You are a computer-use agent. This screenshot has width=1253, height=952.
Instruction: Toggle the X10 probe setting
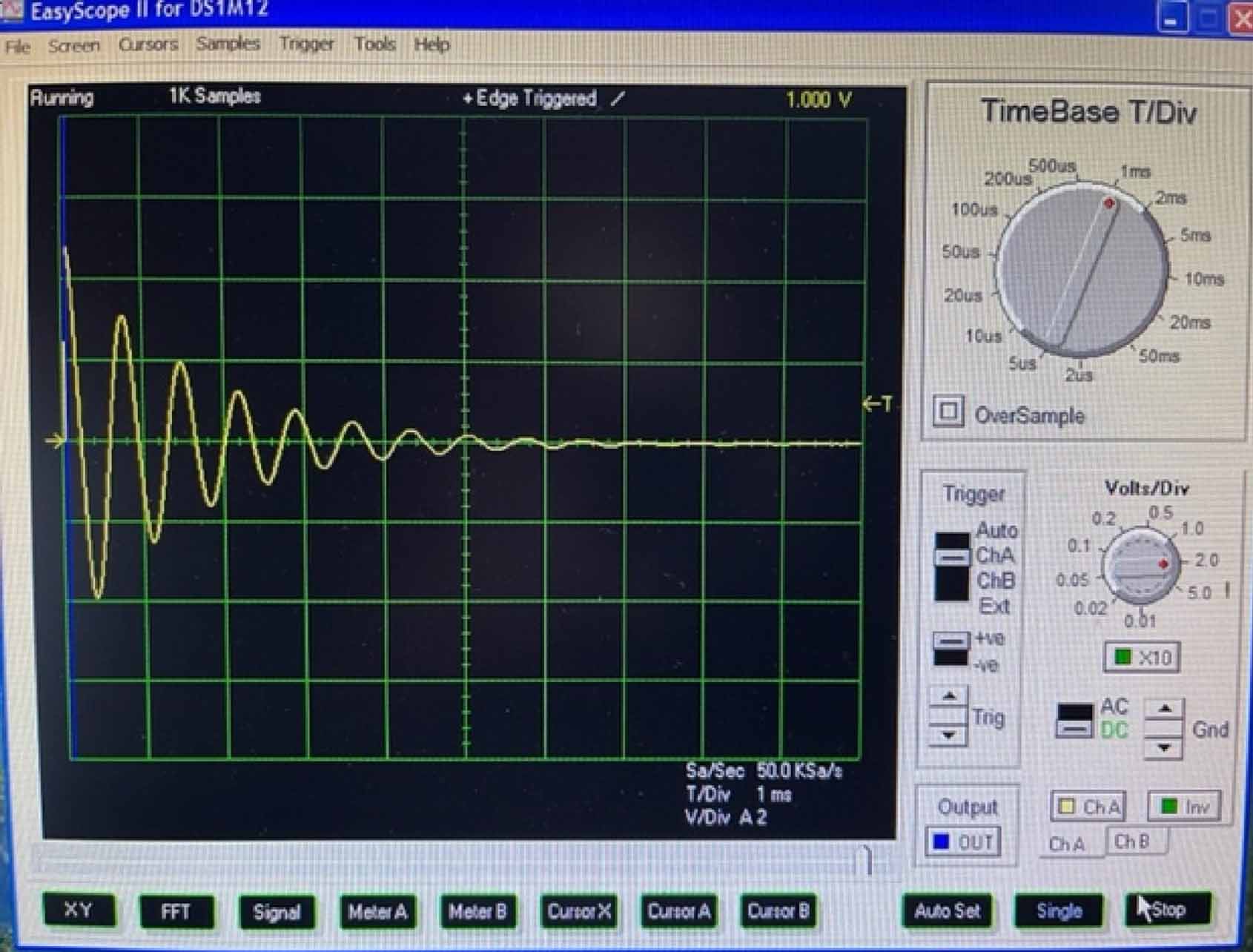pos(1142,658)
